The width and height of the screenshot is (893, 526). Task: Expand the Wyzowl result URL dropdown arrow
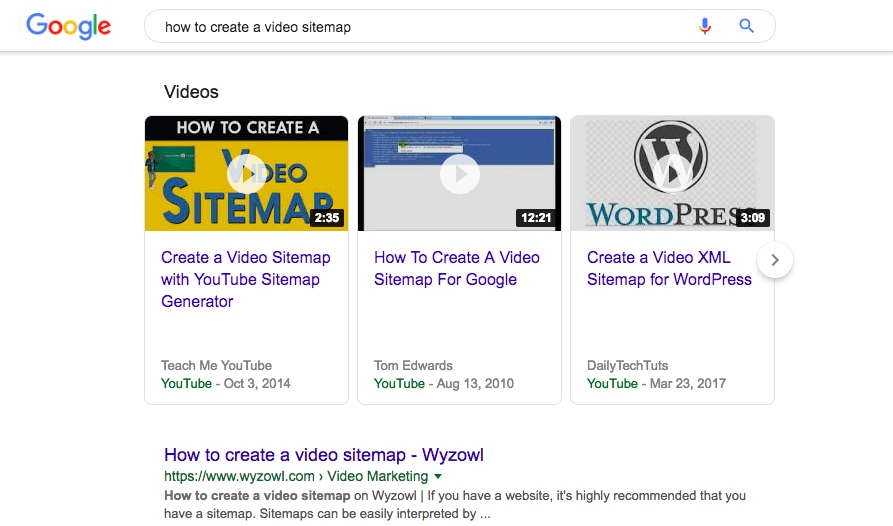[x=438, y=476]
